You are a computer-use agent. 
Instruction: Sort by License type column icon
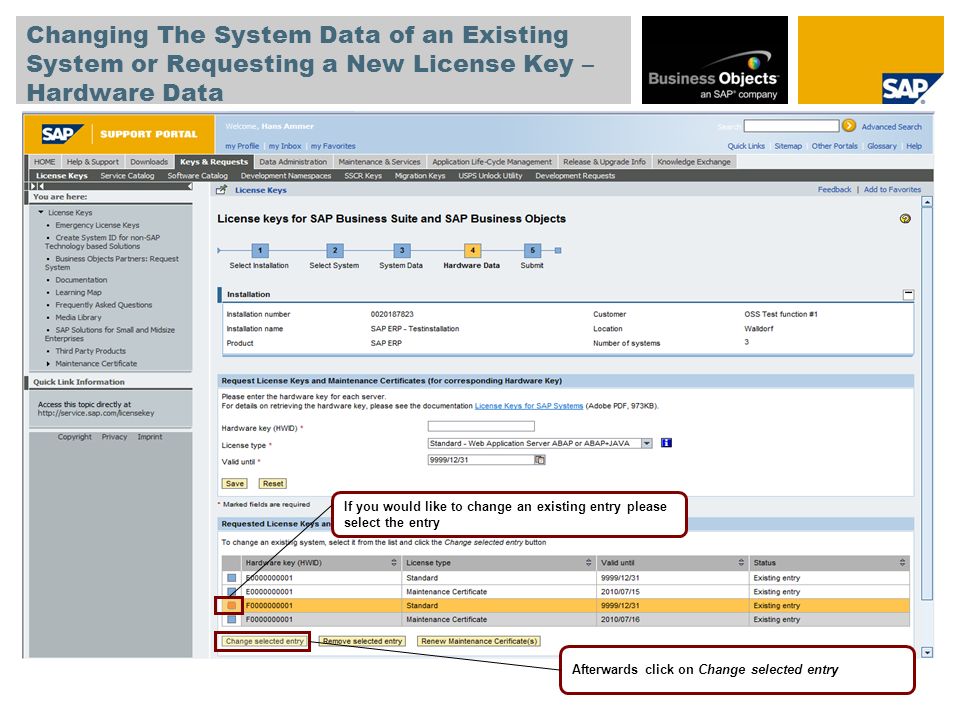588,562
